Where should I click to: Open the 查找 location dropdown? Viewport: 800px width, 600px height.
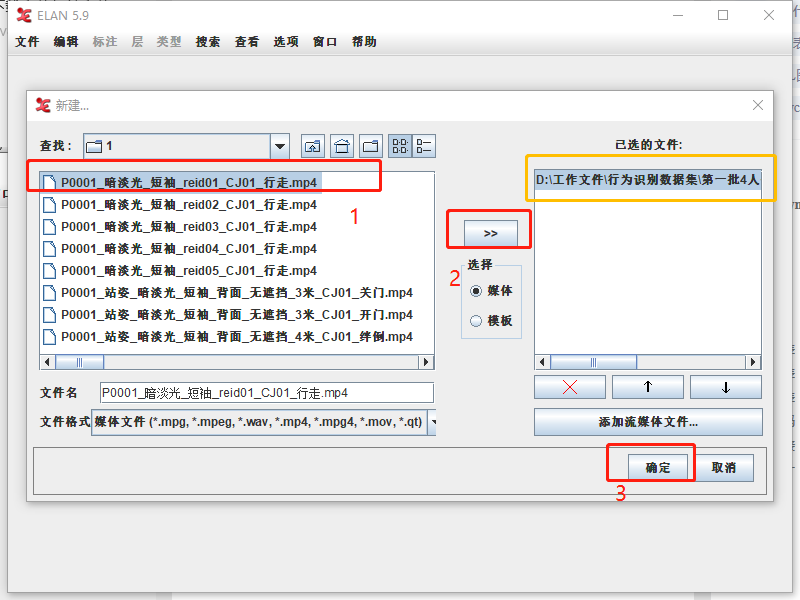(278, 145)
